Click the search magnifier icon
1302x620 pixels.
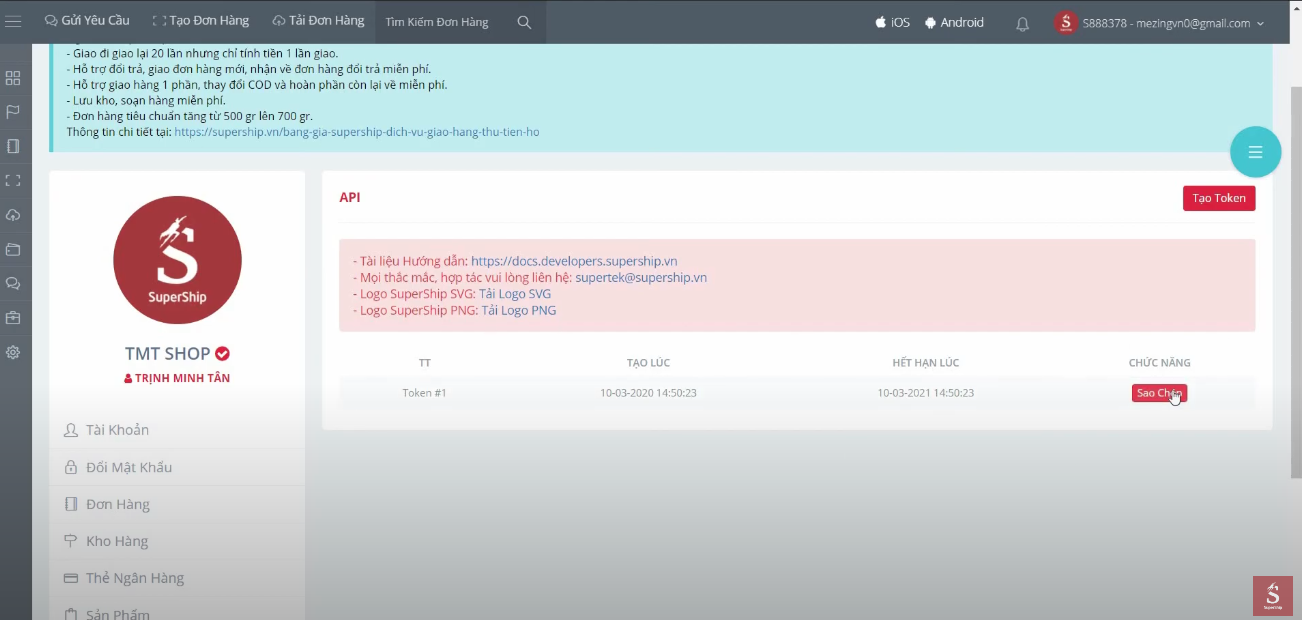point(524,22)
